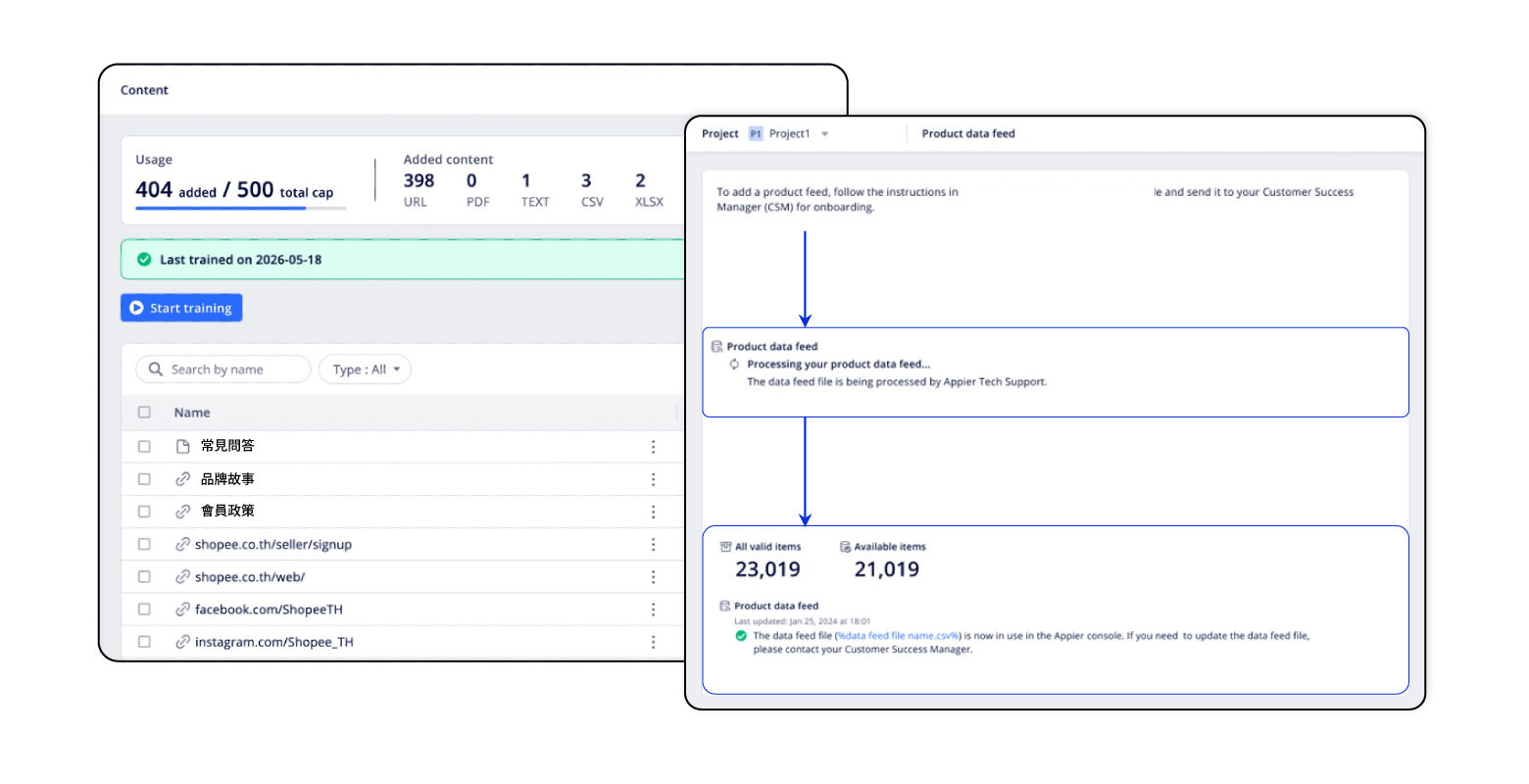The width and height of the screenshot is (1529, 784).
Task: Click the 3 CSV count
Action: click(x=586, y=181)
